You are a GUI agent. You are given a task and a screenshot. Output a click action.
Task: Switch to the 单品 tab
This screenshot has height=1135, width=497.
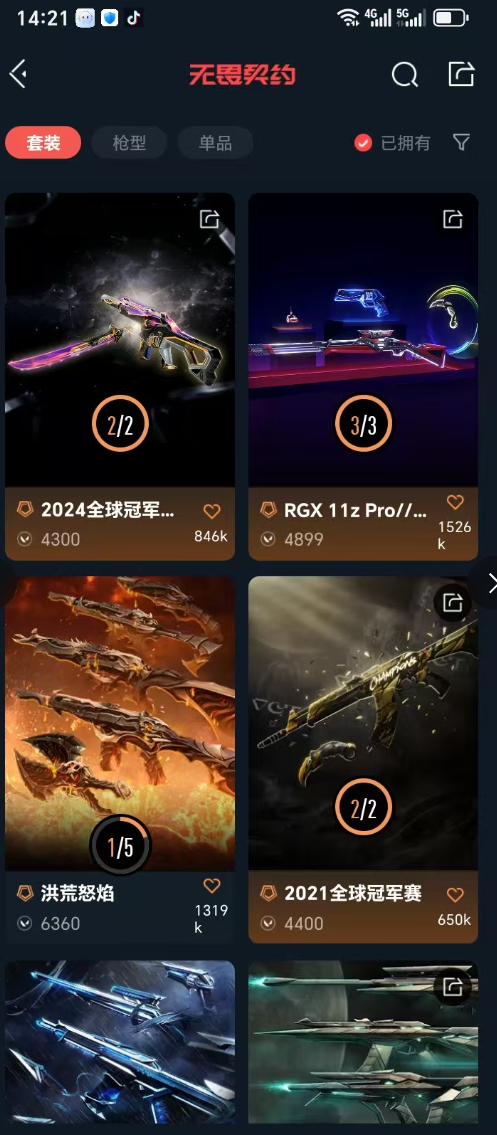(x=216, y=143)
